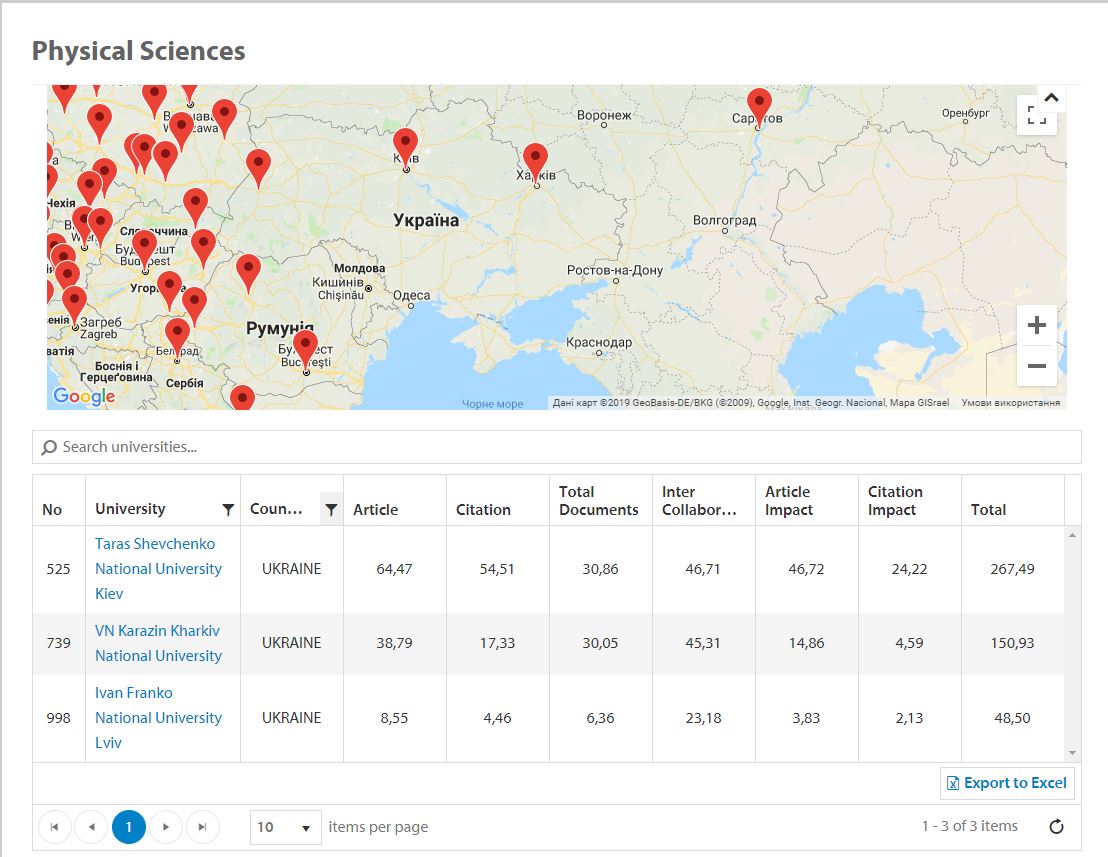Open the Belgrade map marker
Viewport: 1108px width, 857px height.
point(177,337)
